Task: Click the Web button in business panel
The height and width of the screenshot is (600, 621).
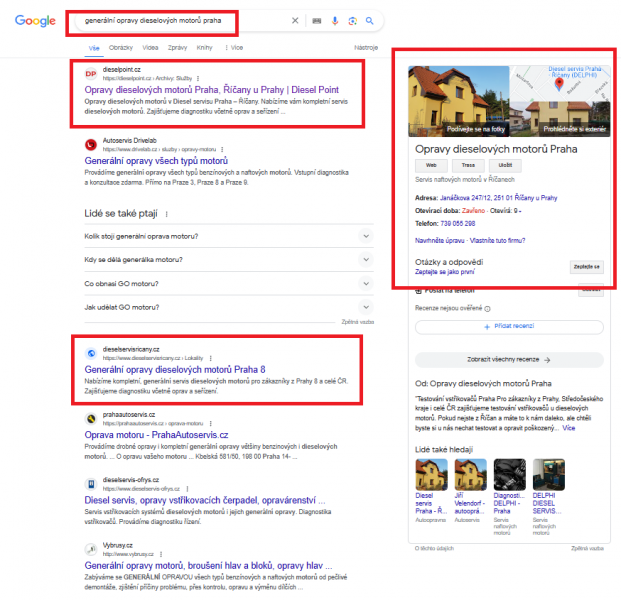Action: (x=431, y=165)
